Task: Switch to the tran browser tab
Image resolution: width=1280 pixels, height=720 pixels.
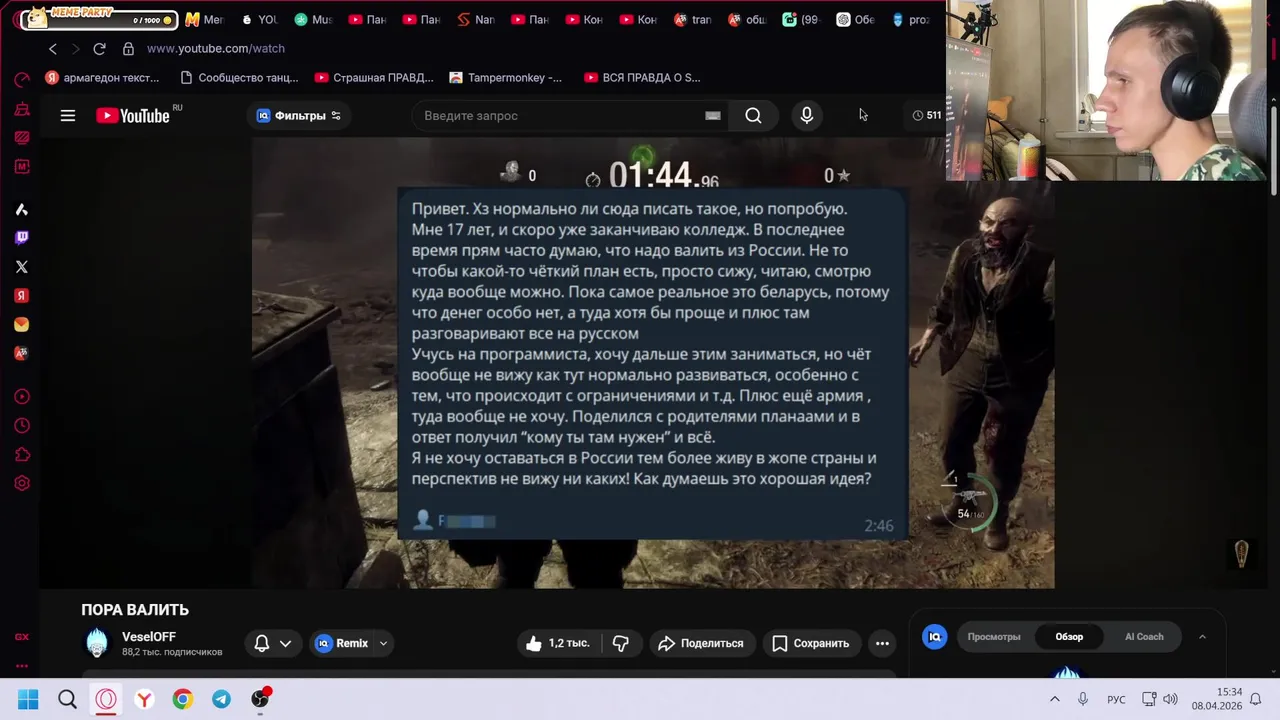Action: pyautogui.click(x=692, y=19)
